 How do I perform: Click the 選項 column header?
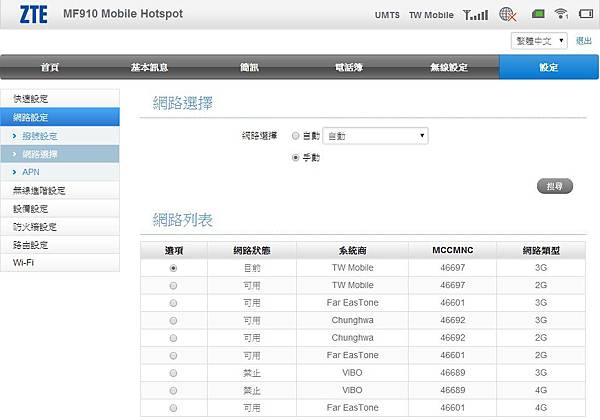pyautogui.click(x=174, y=251)
